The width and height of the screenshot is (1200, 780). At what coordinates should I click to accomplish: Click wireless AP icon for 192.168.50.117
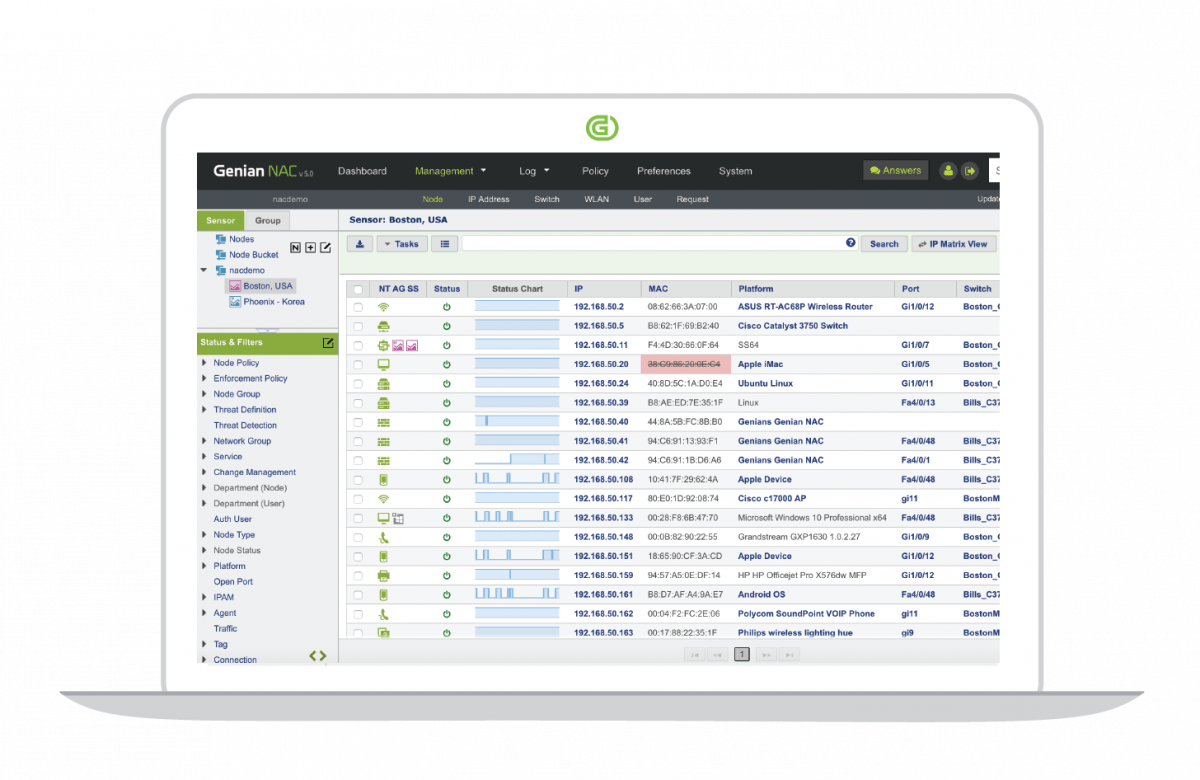point(383,498)
